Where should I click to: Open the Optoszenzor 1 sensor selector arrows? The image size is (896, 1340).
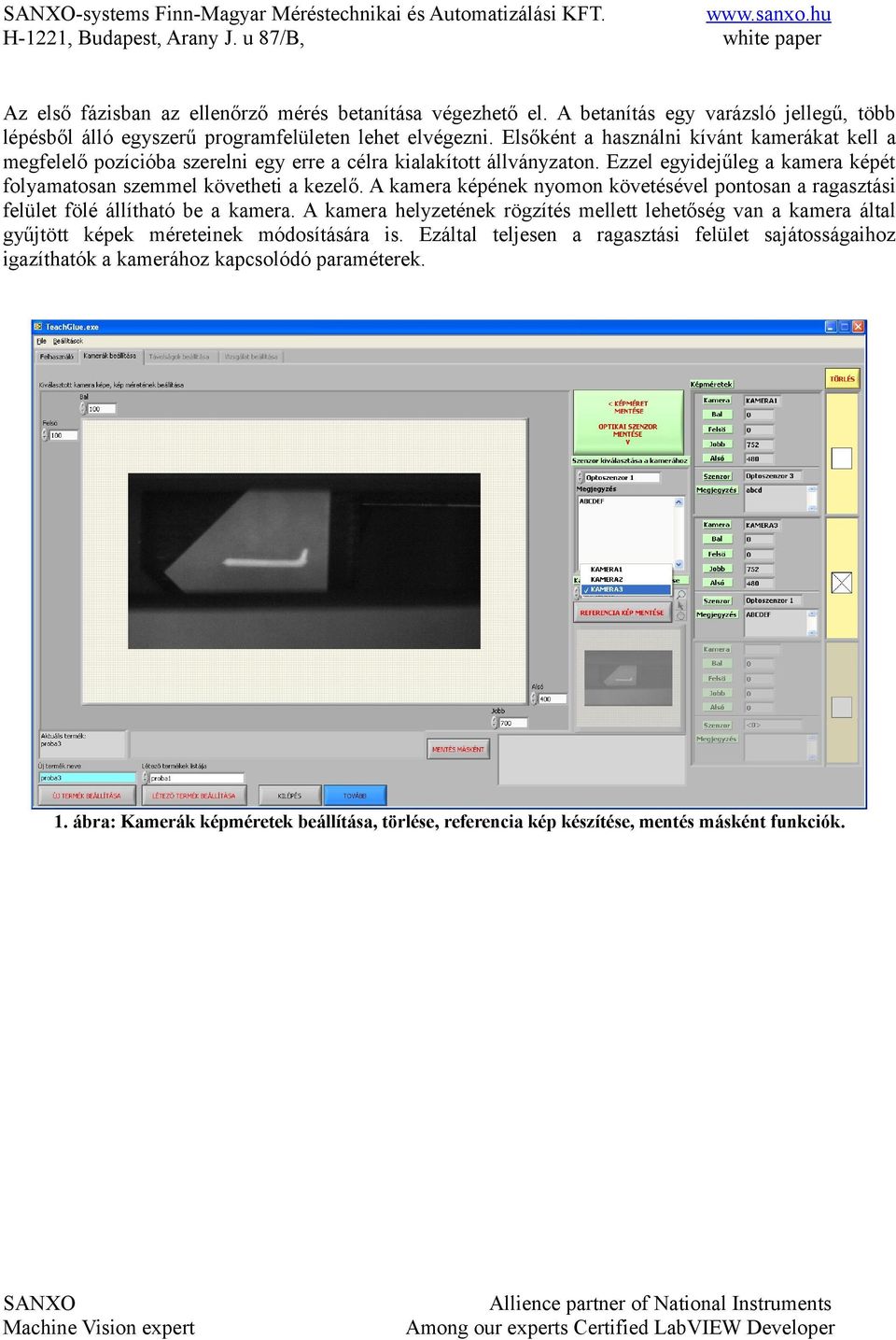coord(580,477)
